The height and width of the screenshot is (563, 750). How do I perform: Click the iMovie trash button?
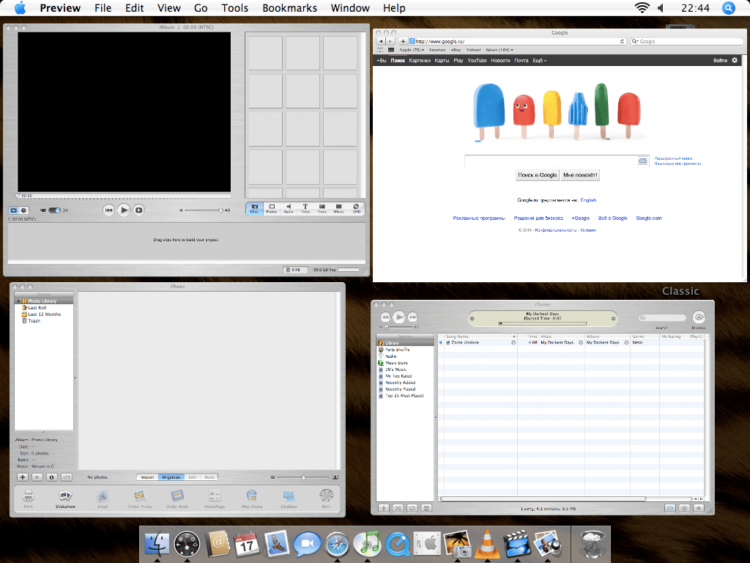(x=294, y=270)
